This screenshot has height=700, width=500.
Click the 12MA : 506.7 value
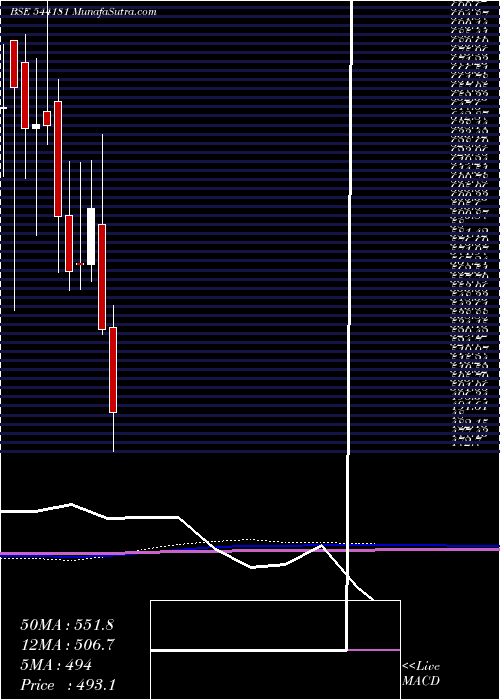(68, 645)
